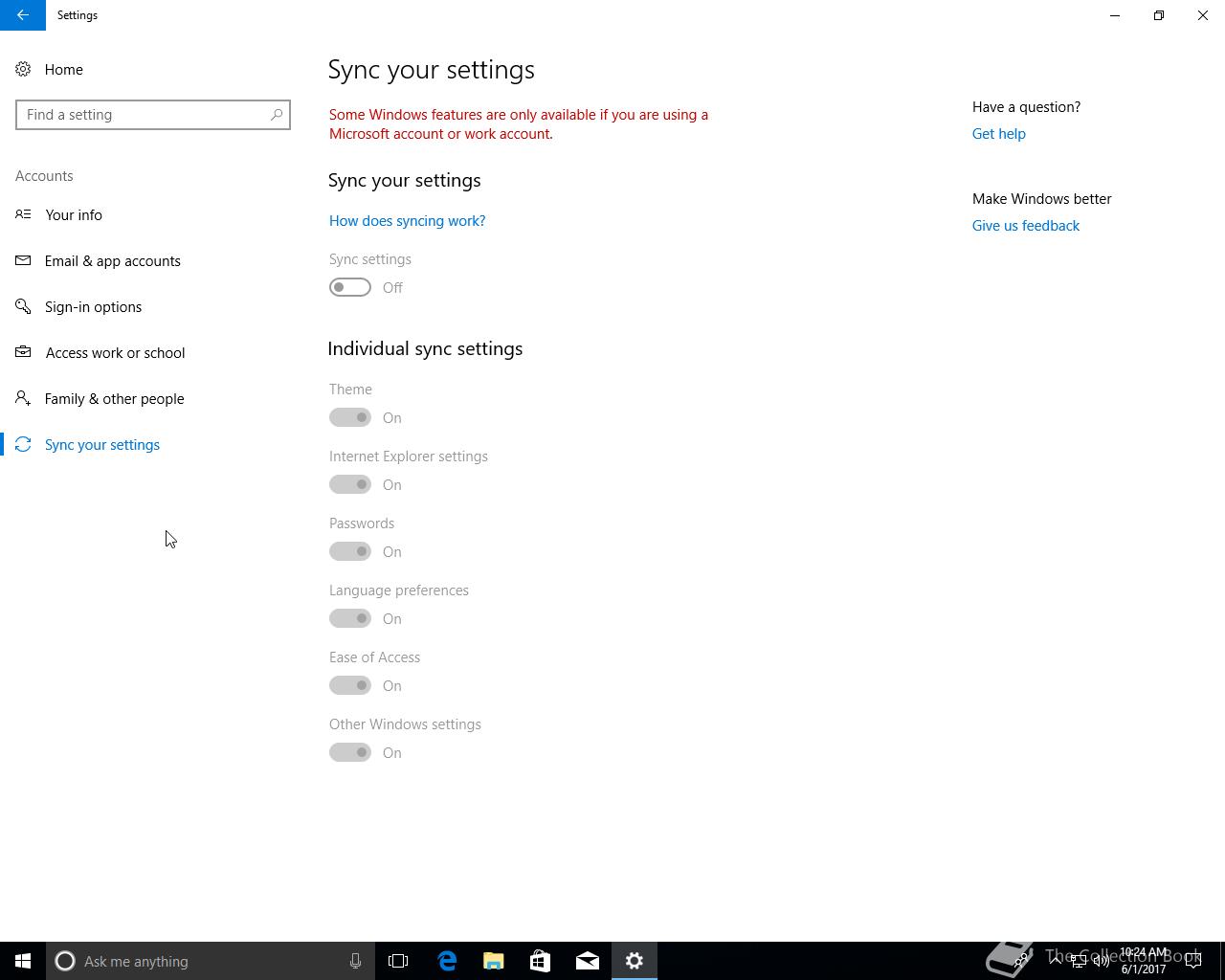Open Email & app accounts page
The width and height of the screenshot is (1225, 980).
(x=153, y=260)
